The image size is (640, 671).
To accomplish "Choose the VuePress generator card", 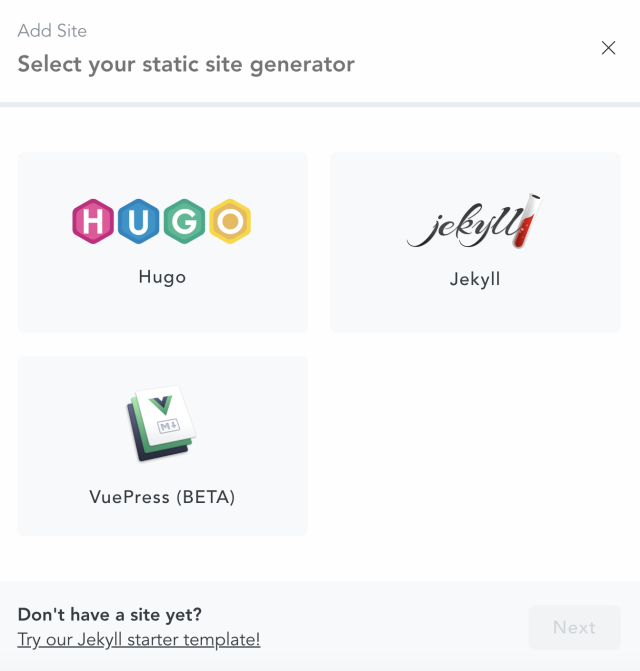I will tap(163, 446).
